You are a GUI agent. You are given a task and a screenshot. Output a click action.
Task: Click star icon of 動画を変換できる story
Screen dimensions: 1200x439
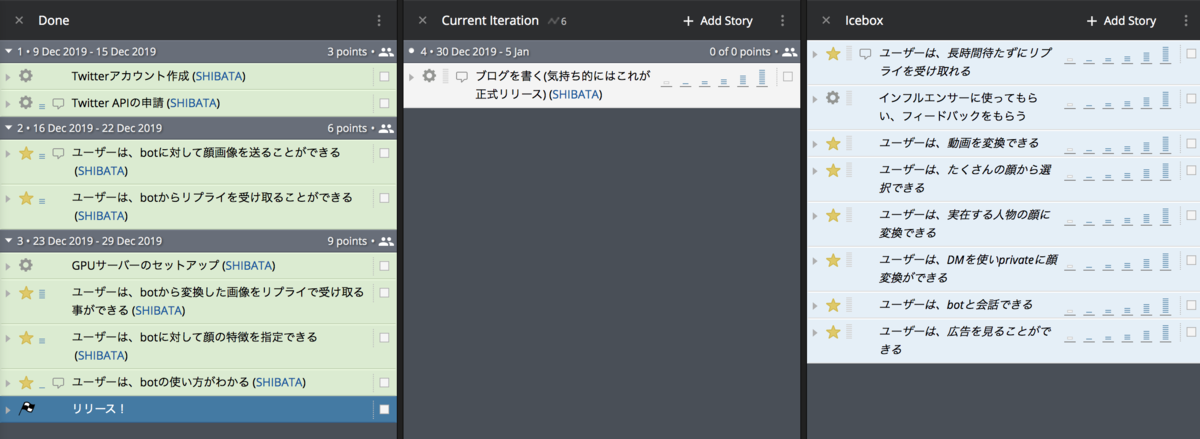(833, 143)
